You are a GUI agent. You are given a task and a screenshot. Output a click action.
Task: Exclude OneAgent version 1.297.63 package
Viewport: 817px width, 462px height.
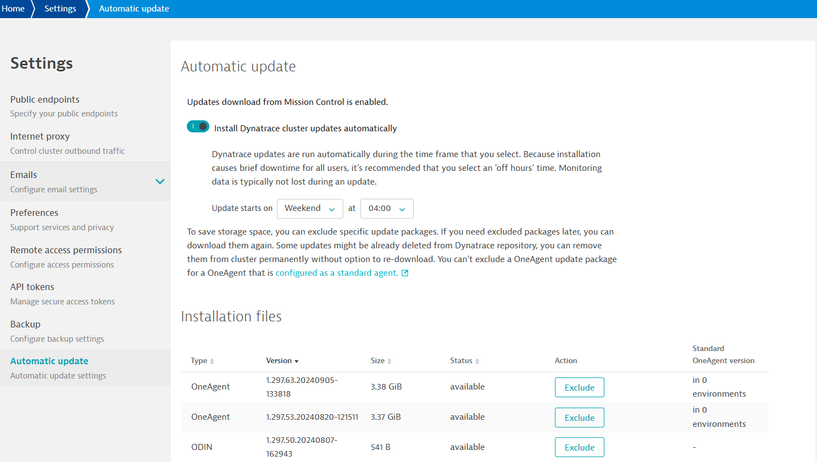coord(579,387)
